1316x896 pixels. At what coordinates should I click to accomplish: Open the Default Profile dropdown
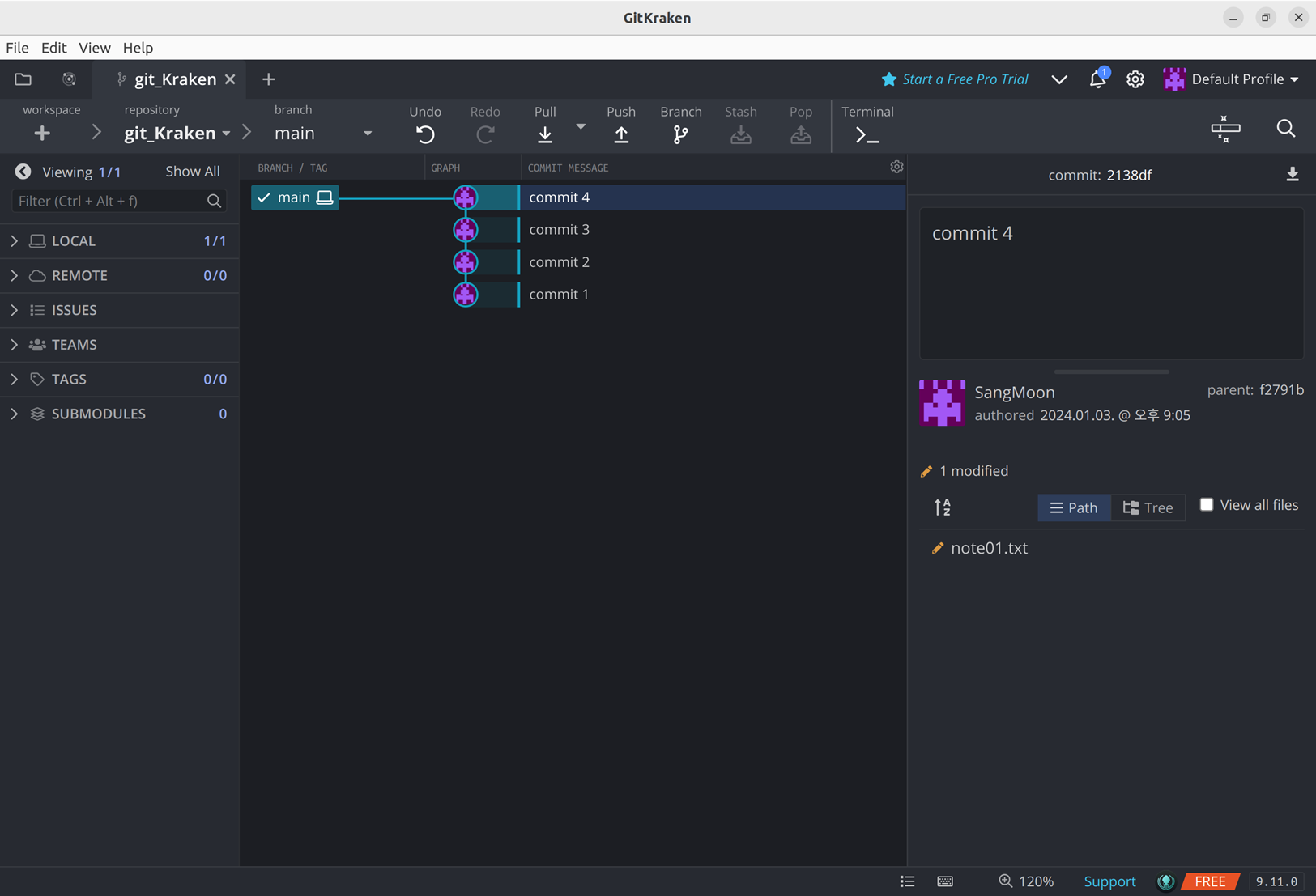click(x=1231, y=79)
